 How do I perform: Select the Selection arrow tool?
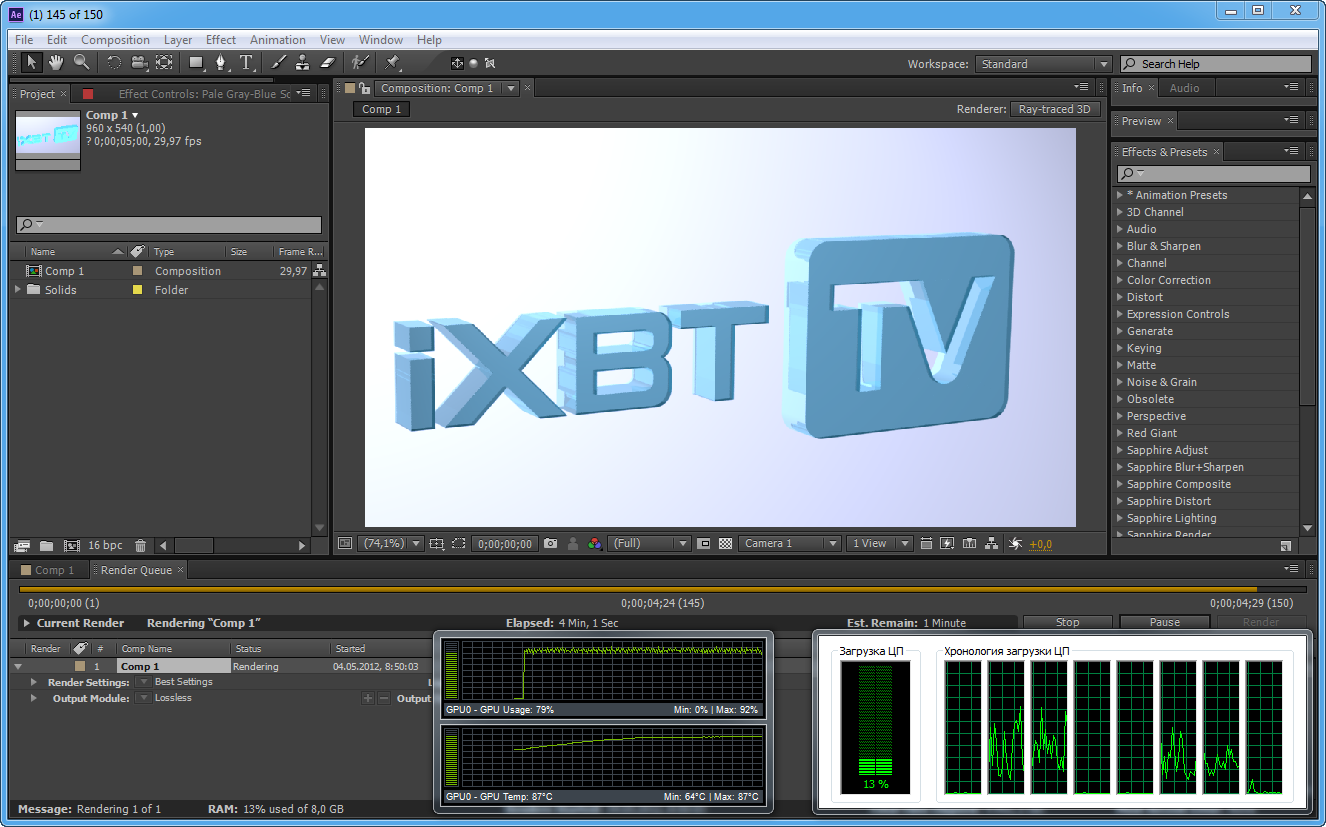click(32, 63)
